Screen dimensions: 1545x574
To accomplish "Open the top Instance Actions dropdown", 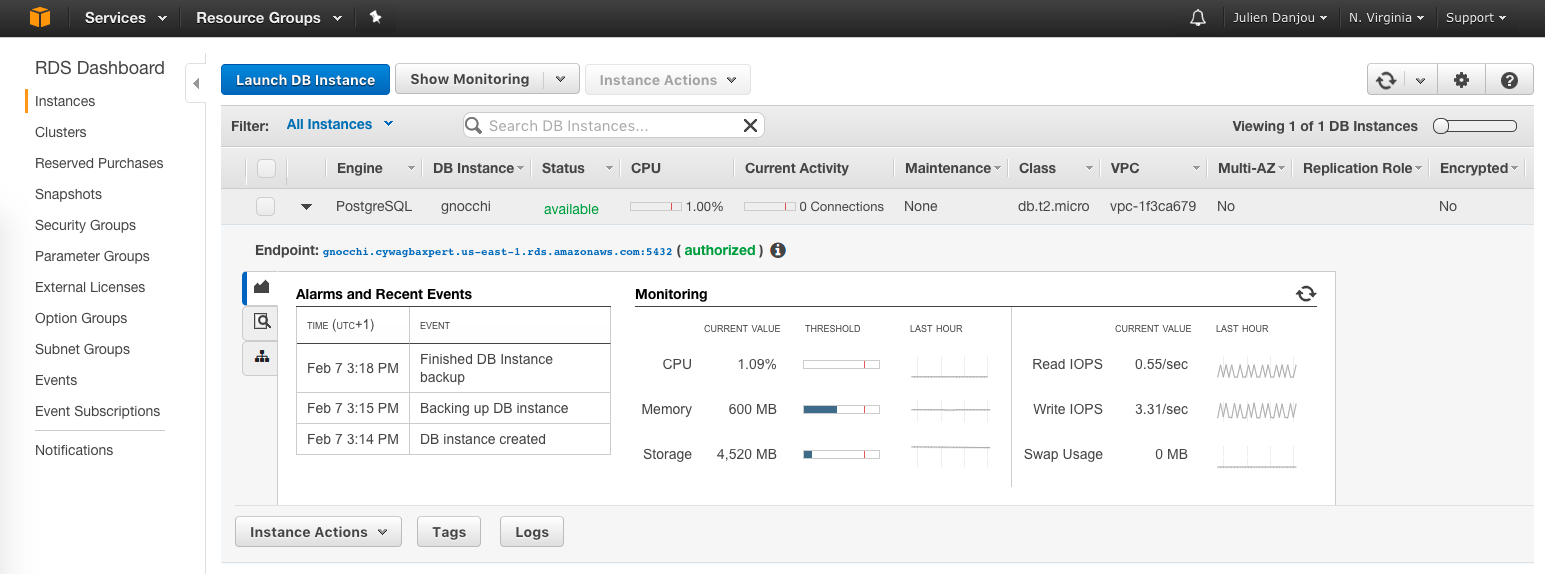I will pos(668,80).
